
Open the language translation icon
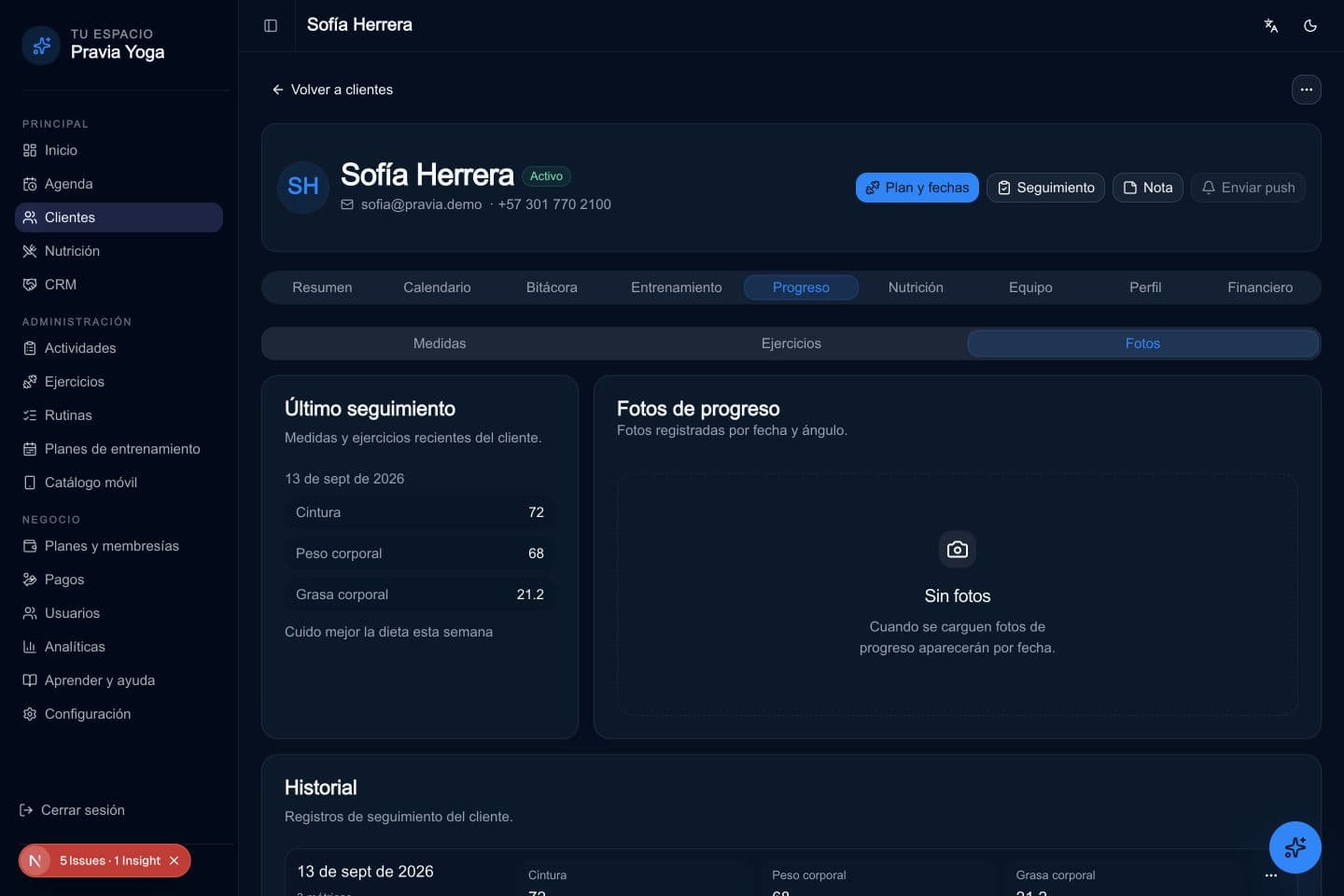click(x=1270, y=25)
